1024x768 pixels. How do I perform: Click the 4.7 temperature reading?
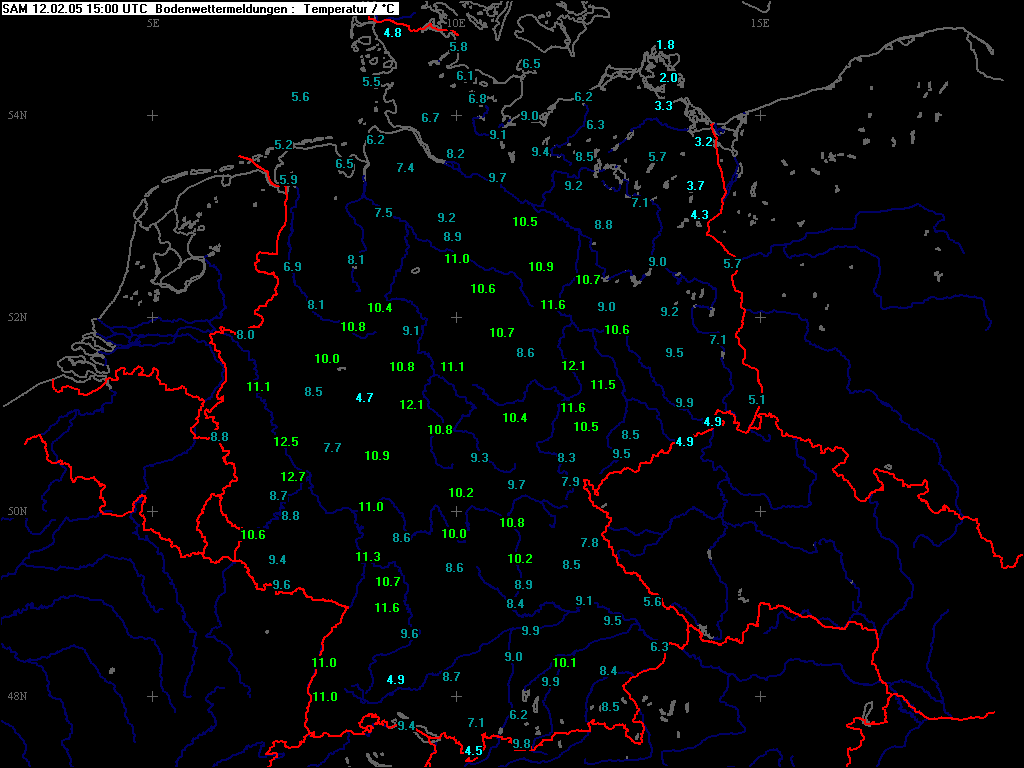tap(364, 397)
